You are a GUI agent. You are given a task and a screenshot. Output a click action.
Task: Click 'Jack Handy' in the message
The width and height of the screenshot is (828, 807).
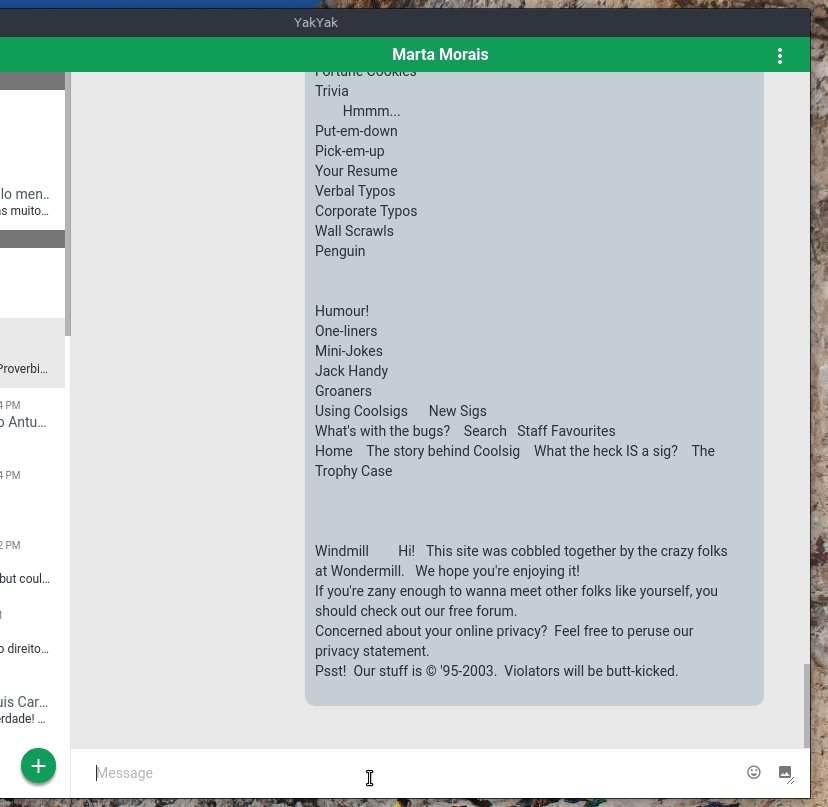click(x=351, y=371)
